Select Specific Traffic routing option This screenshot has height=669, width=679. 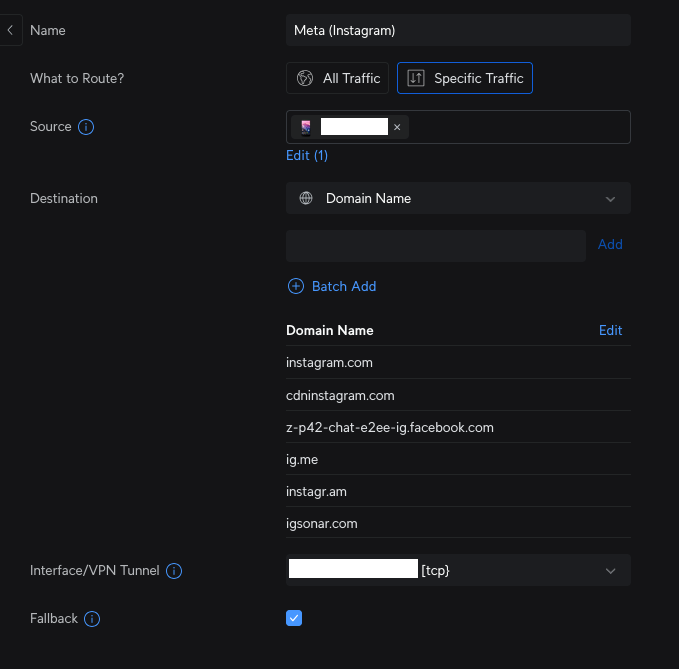point(465,78)
